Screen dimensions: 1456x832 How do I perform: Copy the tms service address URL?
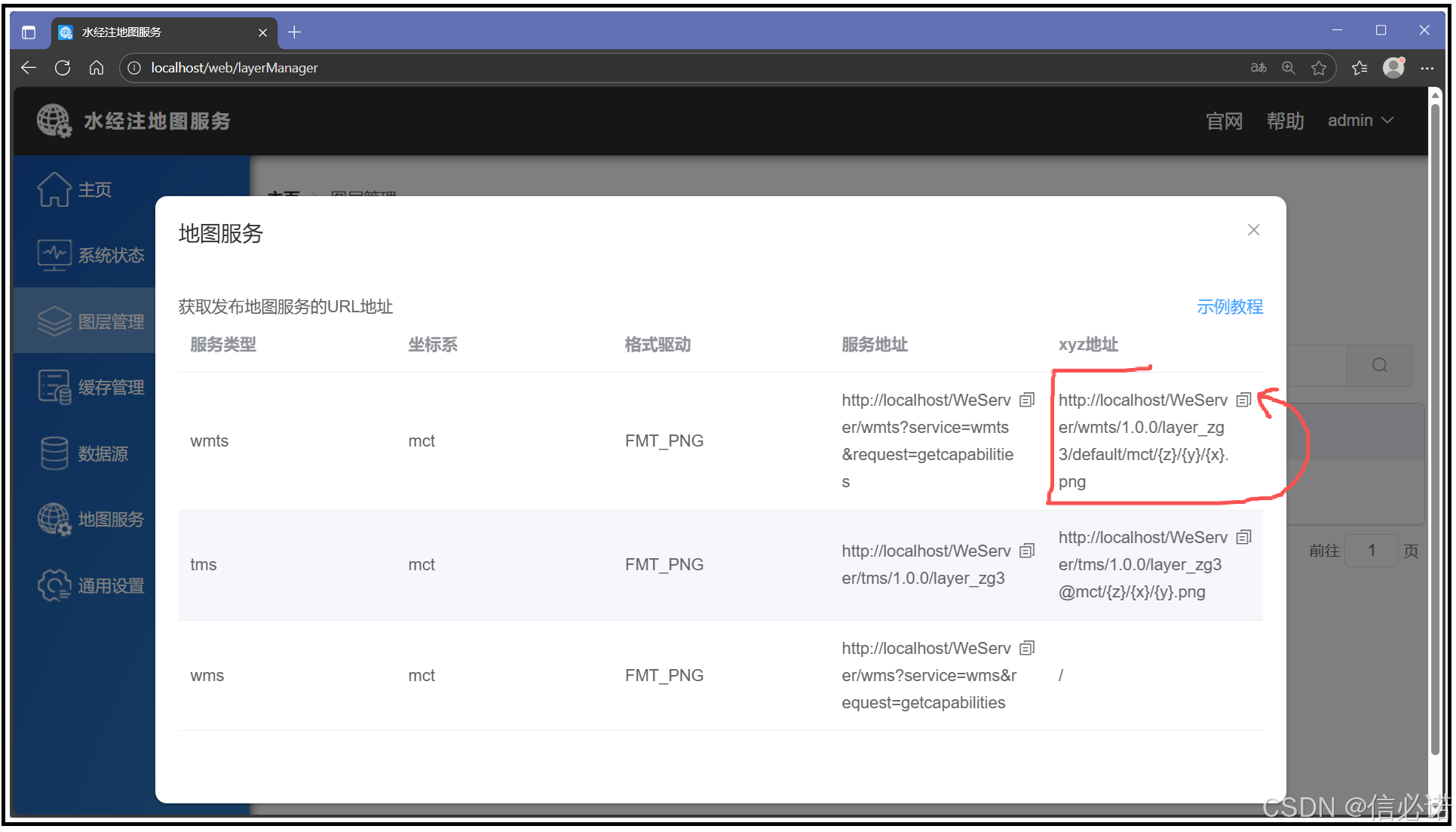[x=1026, y=551]
